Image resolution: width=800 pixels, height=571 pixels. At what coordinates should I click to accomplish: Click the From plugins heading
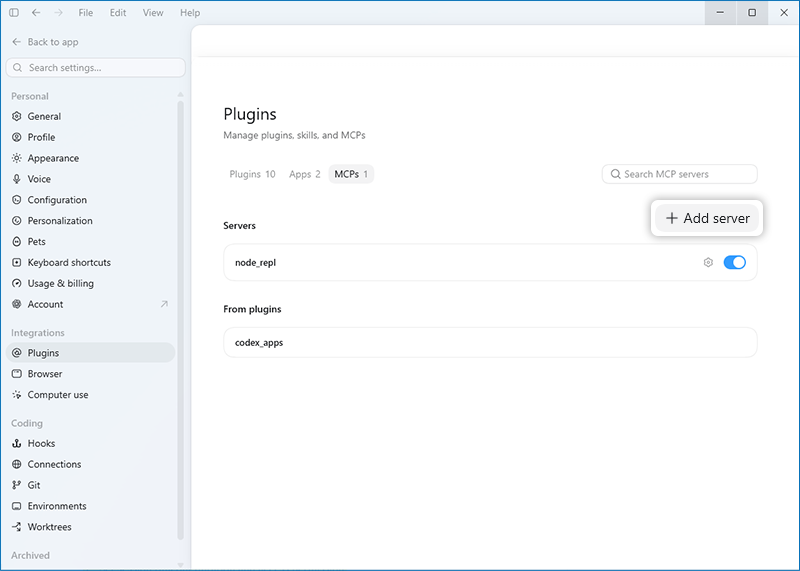pyautogui.click(x=253, y=309)
